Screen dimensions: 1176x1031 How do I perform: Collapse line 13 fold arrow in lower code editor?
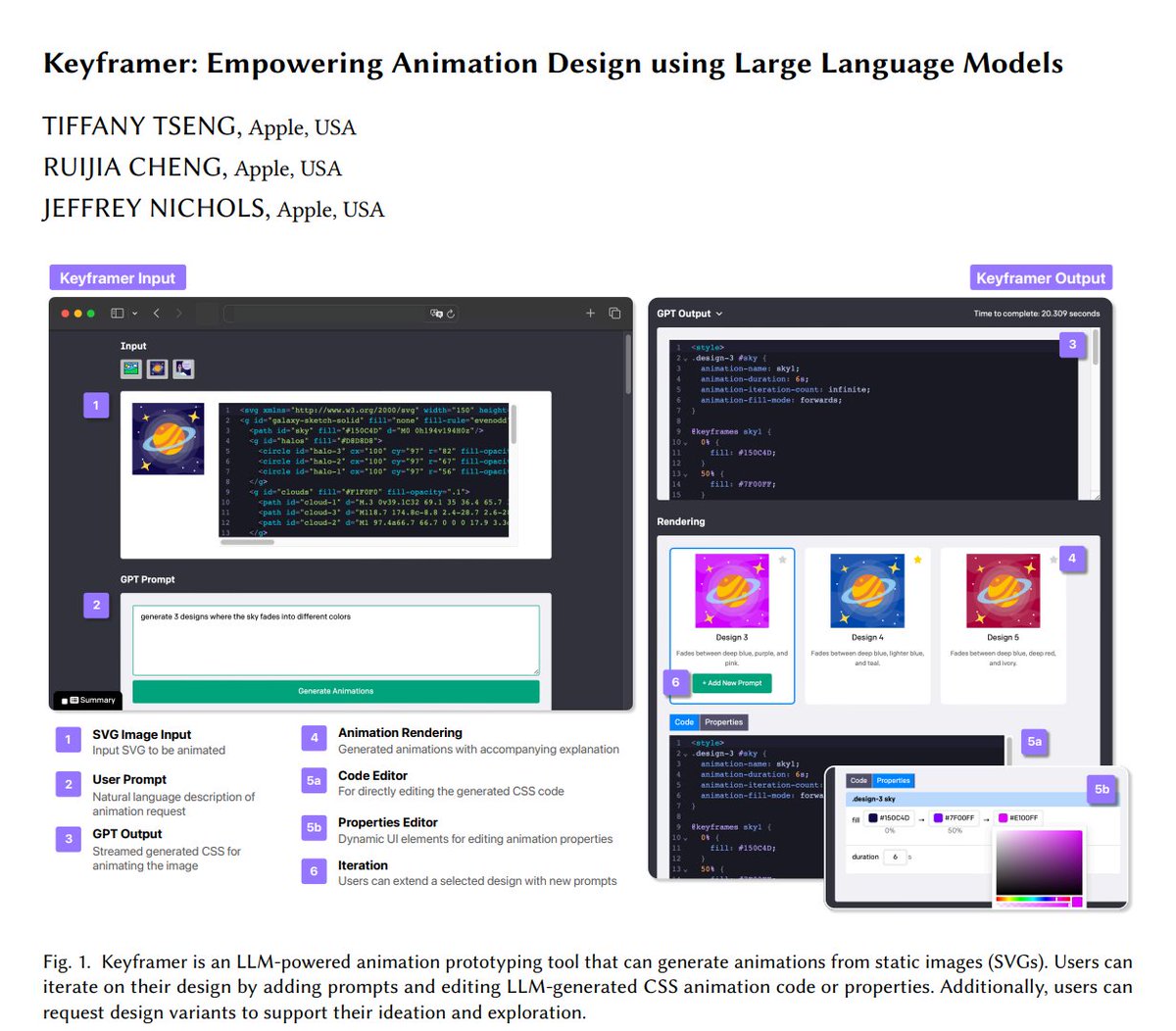point(685,869)
